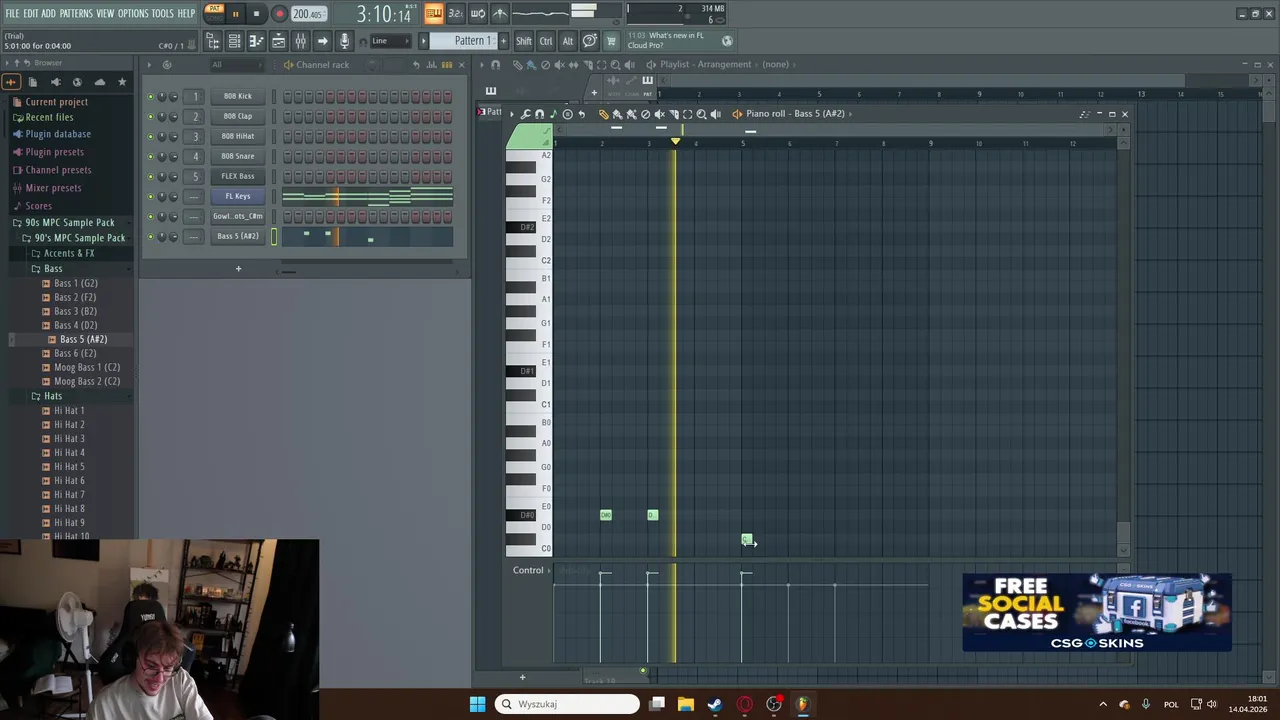1280x720 pixels.
Task: Open the Mixer view icon in toolbar
Action: [300, 41]
